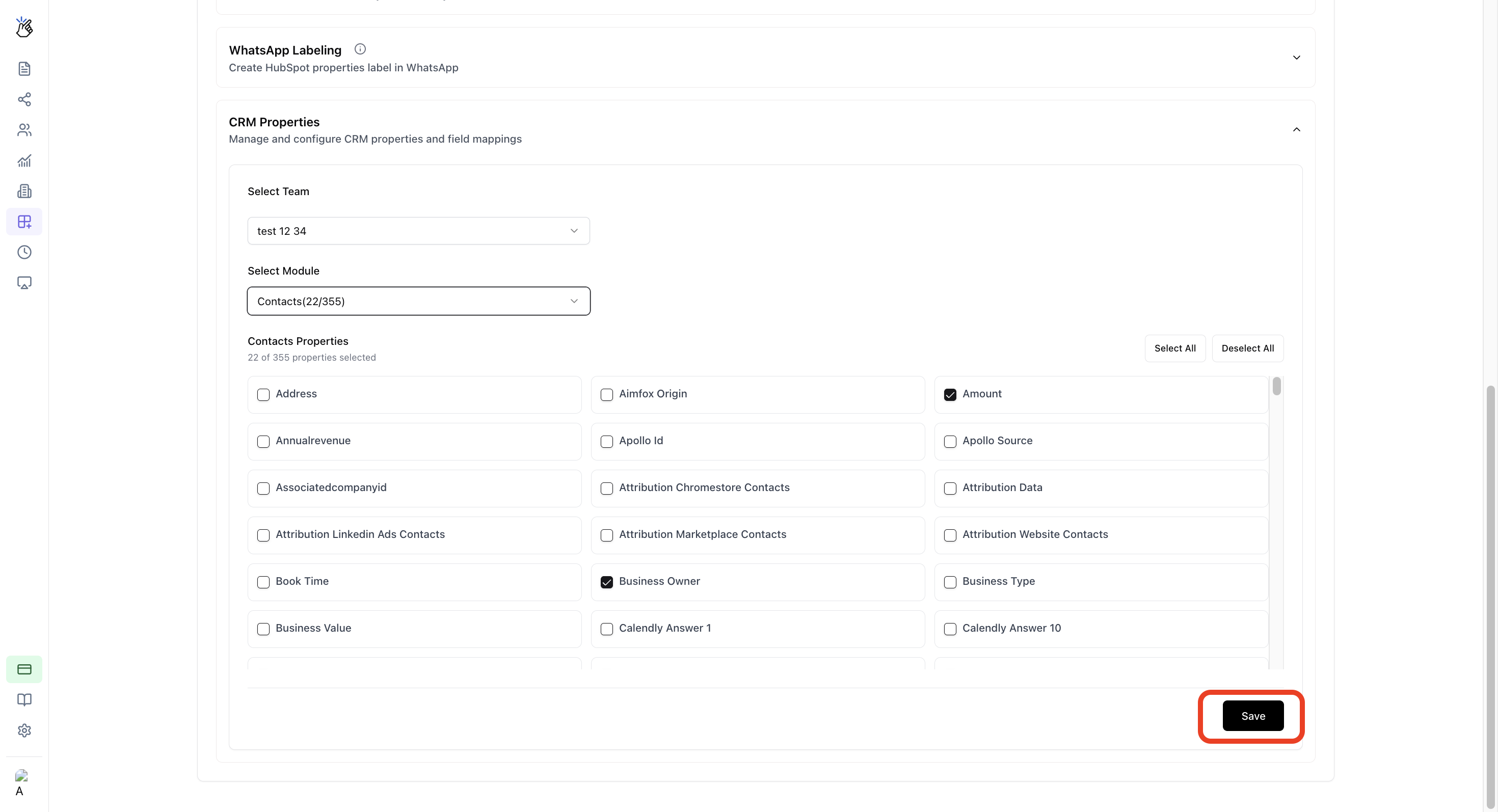This screenshot has width=1498, height=812.
Task: Open the Select Team dropdown
Action: coord(418,231)
